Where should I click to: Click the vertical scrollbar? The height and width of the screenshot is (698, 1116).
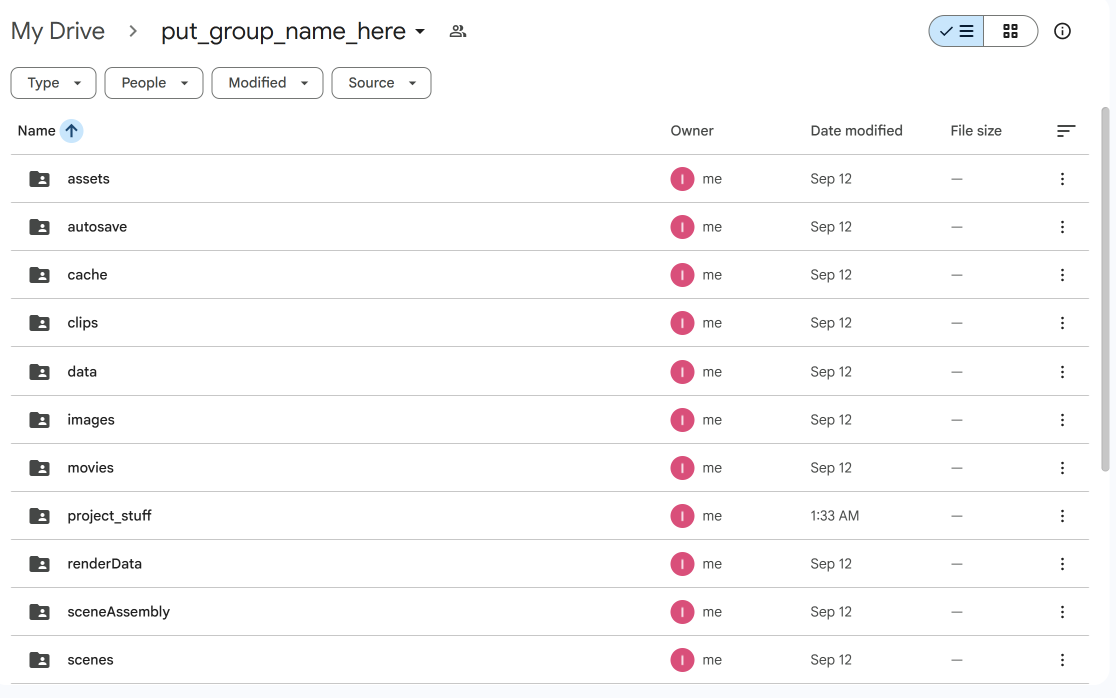pyautogui.click(x=1105, y=289)
